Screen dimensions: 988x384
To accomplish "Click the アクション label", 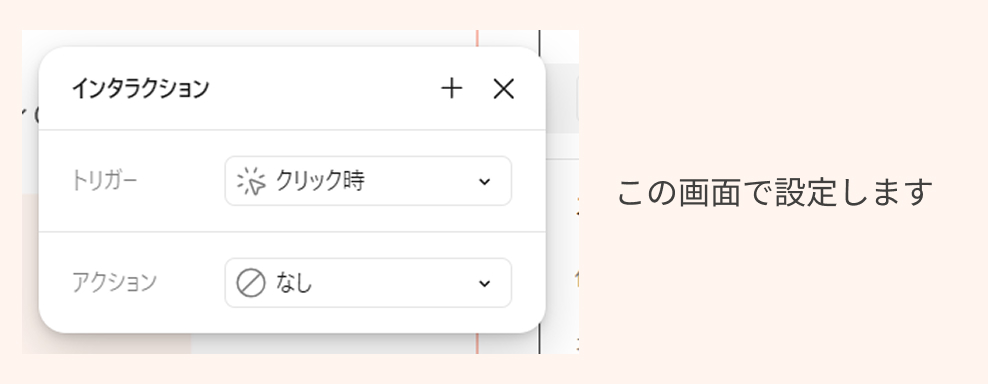I will (114, 282).
